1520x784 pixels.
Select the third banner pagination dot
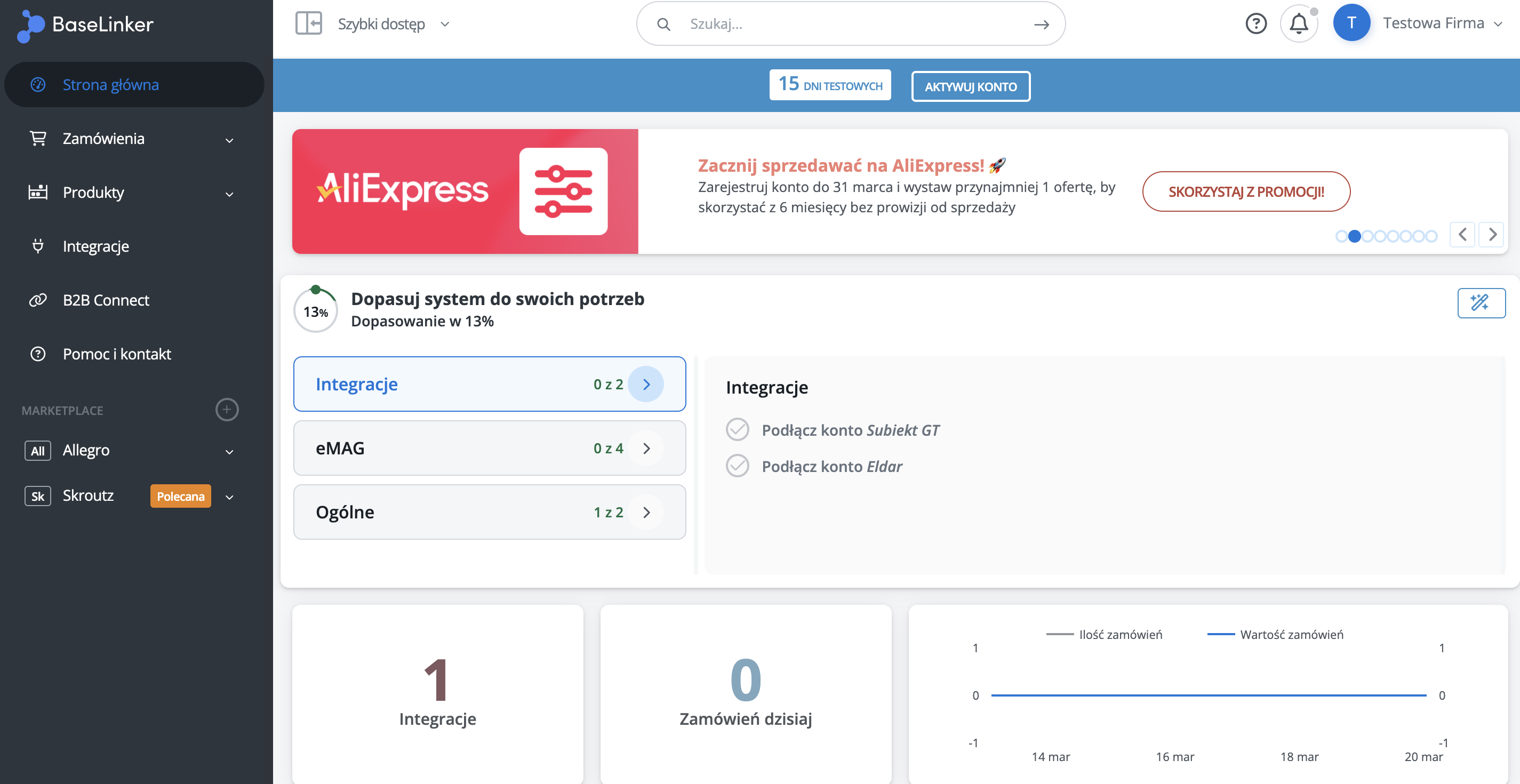1367,237
